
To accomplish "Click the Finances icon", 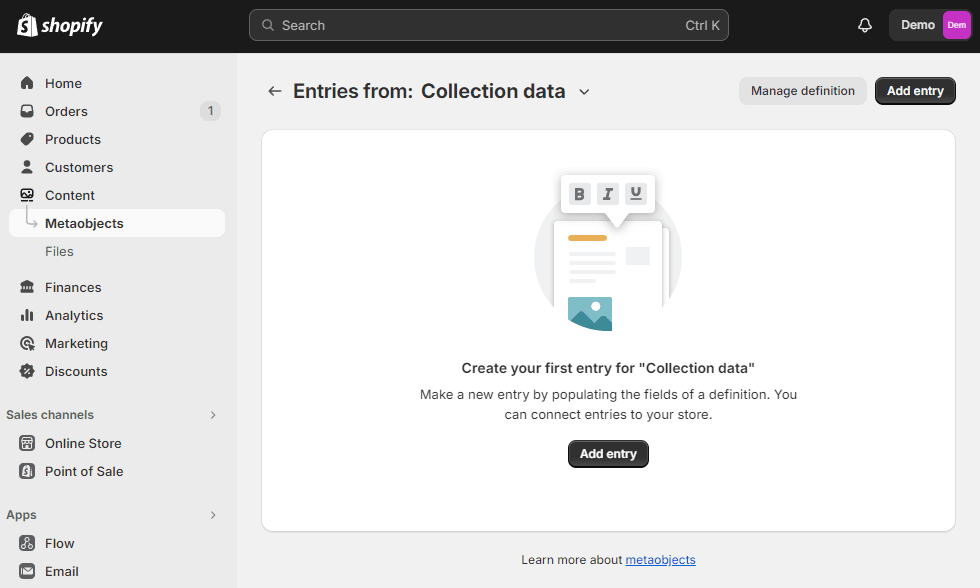I will pos(27,287).
